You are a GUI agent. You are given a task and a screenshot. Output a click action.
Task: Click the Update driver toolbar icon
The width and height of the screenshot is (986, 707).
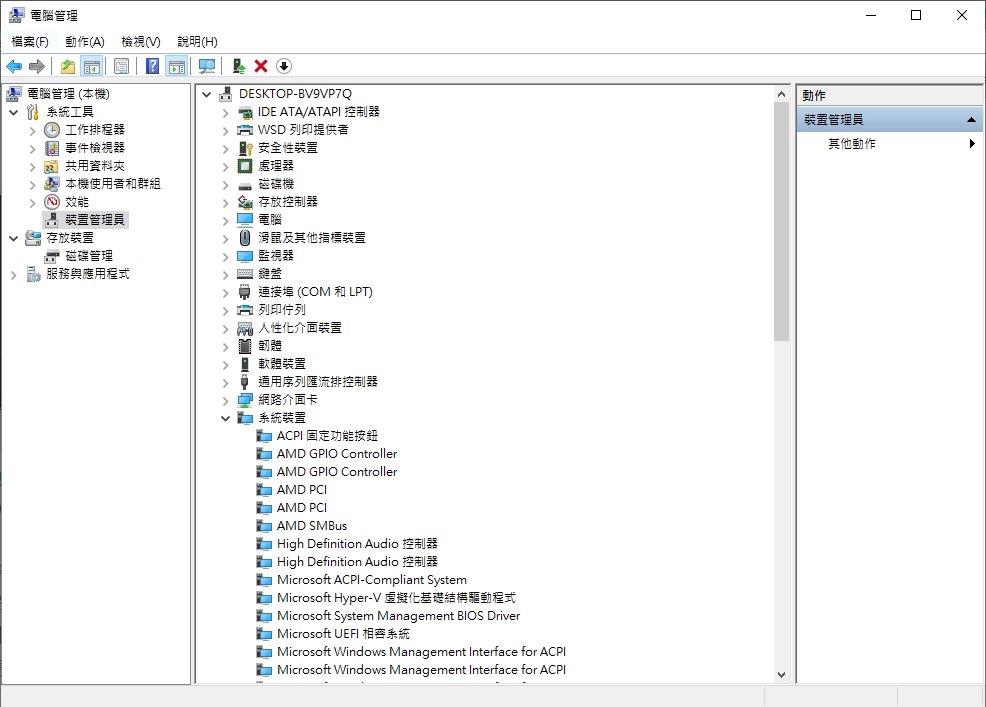238,66
